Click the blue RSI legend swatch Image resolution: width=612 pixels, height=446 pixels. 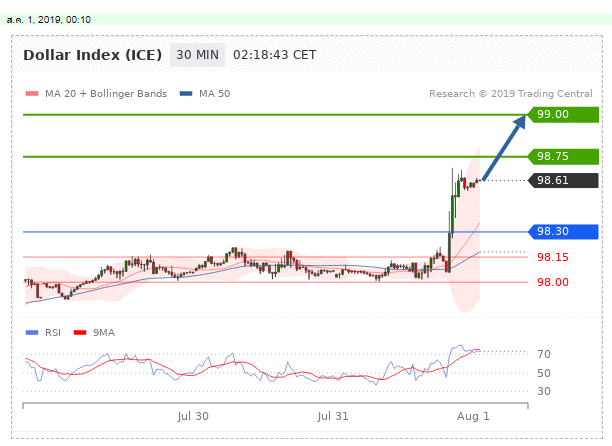[32, 332]
